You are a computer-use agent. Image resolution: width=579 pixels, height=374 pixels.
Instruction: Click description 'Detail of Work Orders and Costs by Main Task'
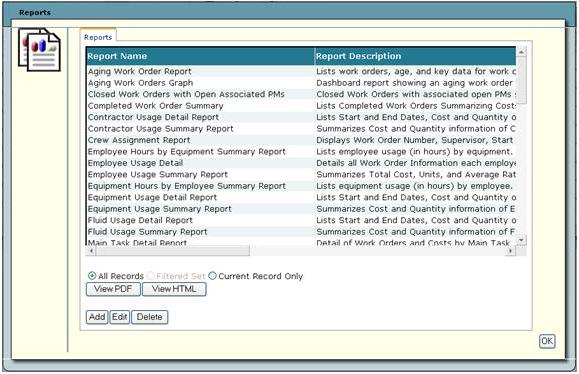[413, 242]
